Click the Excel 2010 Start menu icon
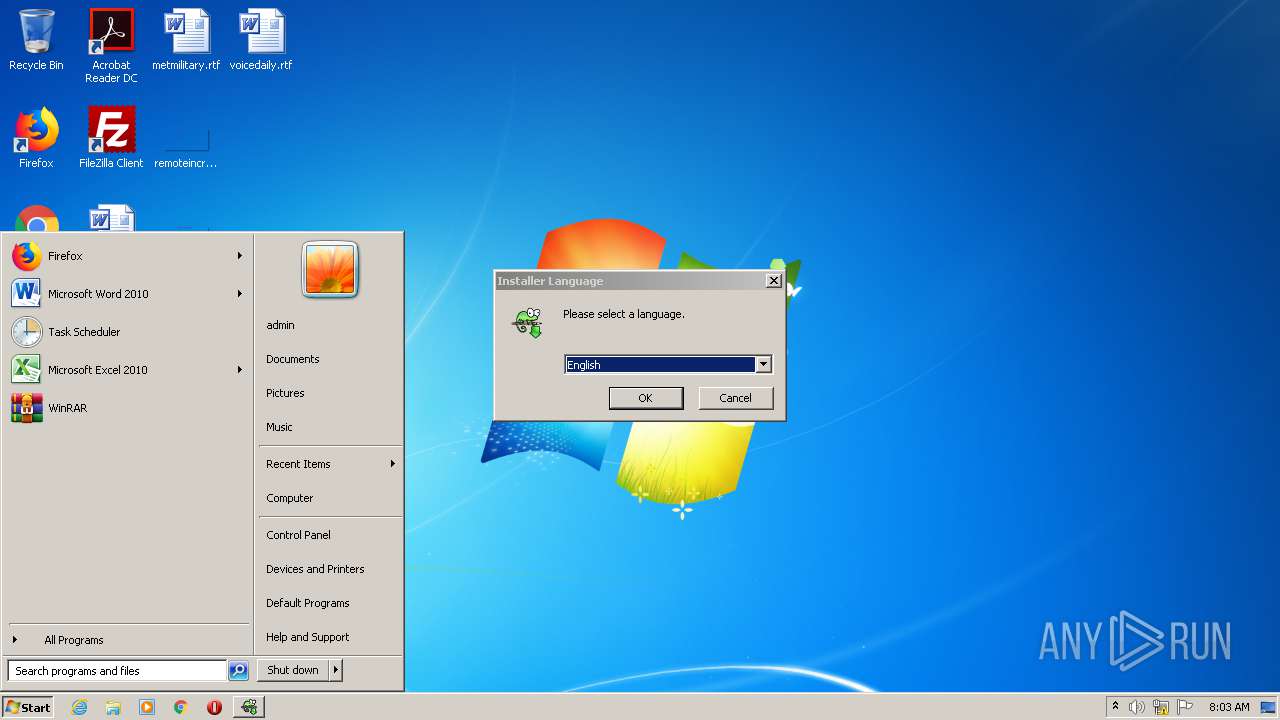The height and width of the screenshot is (720, 1280). [x=27, y=370]
